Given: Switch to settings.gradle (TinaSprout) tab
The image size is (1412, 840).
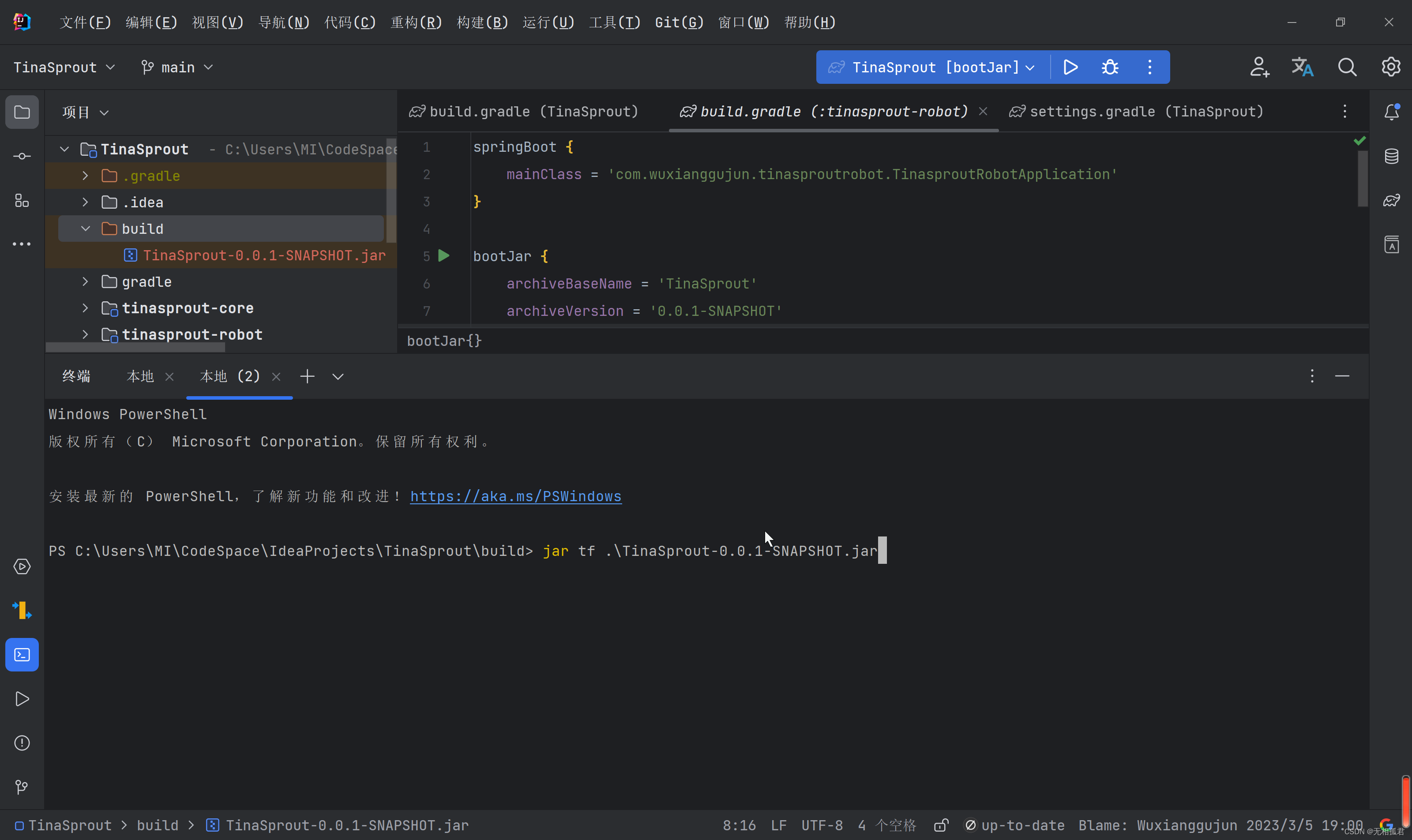Looking at the screenshot, I should click(x=1145, y=112).
